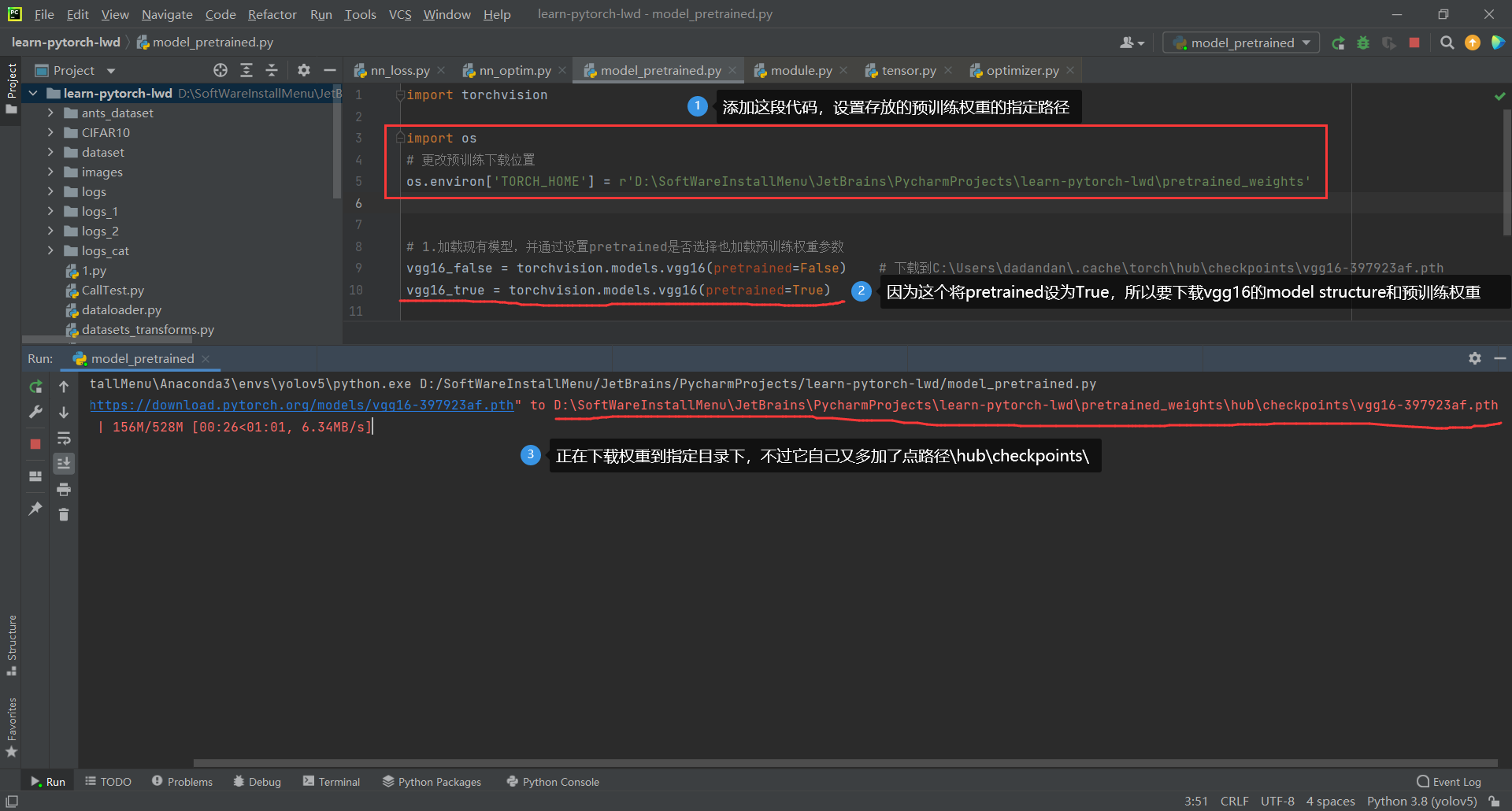Viewport: 1512px width, 811px height.
Task: Open Run panel settings gear
Action: pyautogui.click(x=1475, y=358)
